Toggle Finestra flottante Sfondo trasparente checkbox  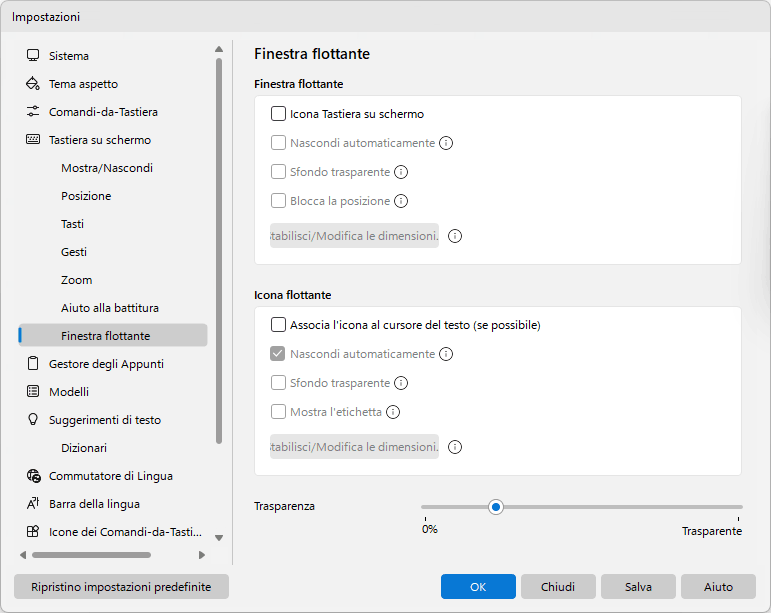[x=278, y=172]
